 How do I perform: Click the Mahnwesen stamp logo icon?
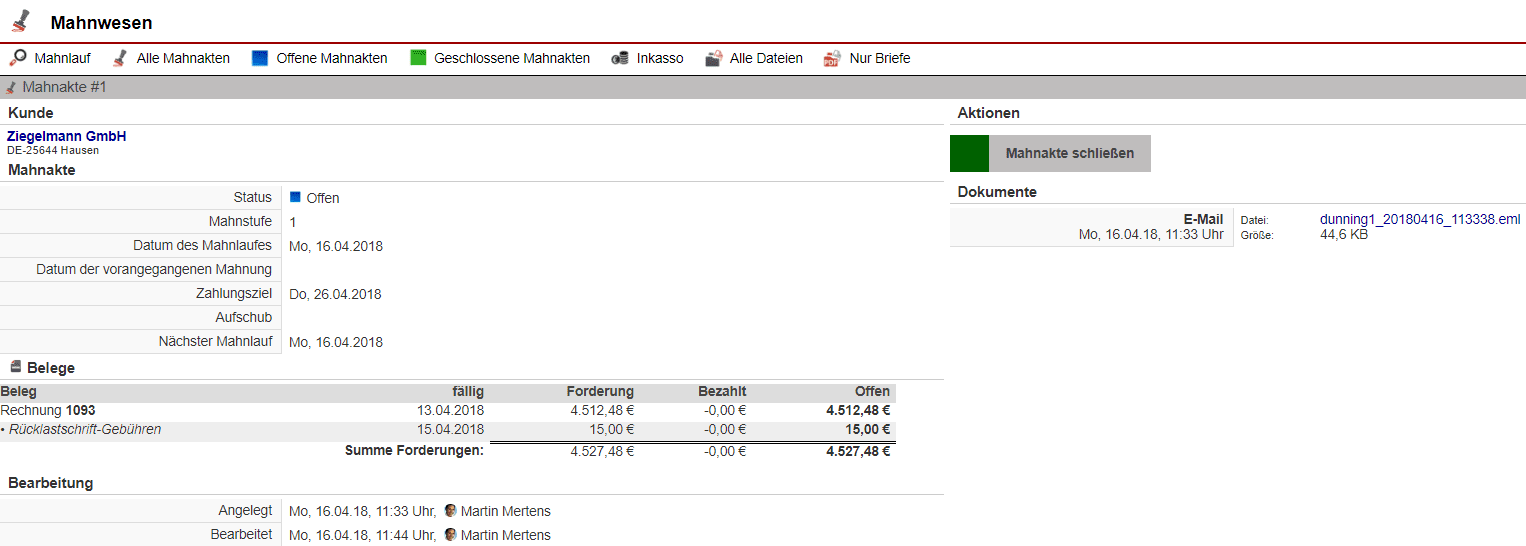tap(21, 21)
